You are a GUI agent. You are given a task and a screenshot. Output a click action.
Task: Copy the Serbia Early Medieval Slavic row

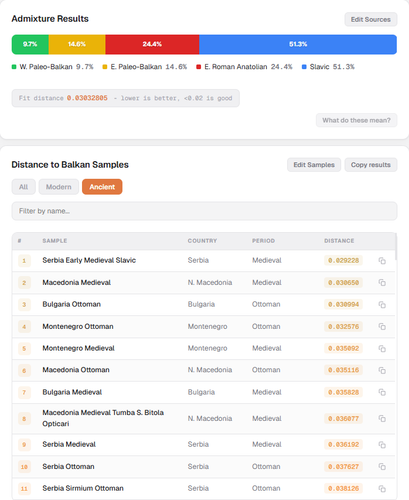tap(382, 261)
